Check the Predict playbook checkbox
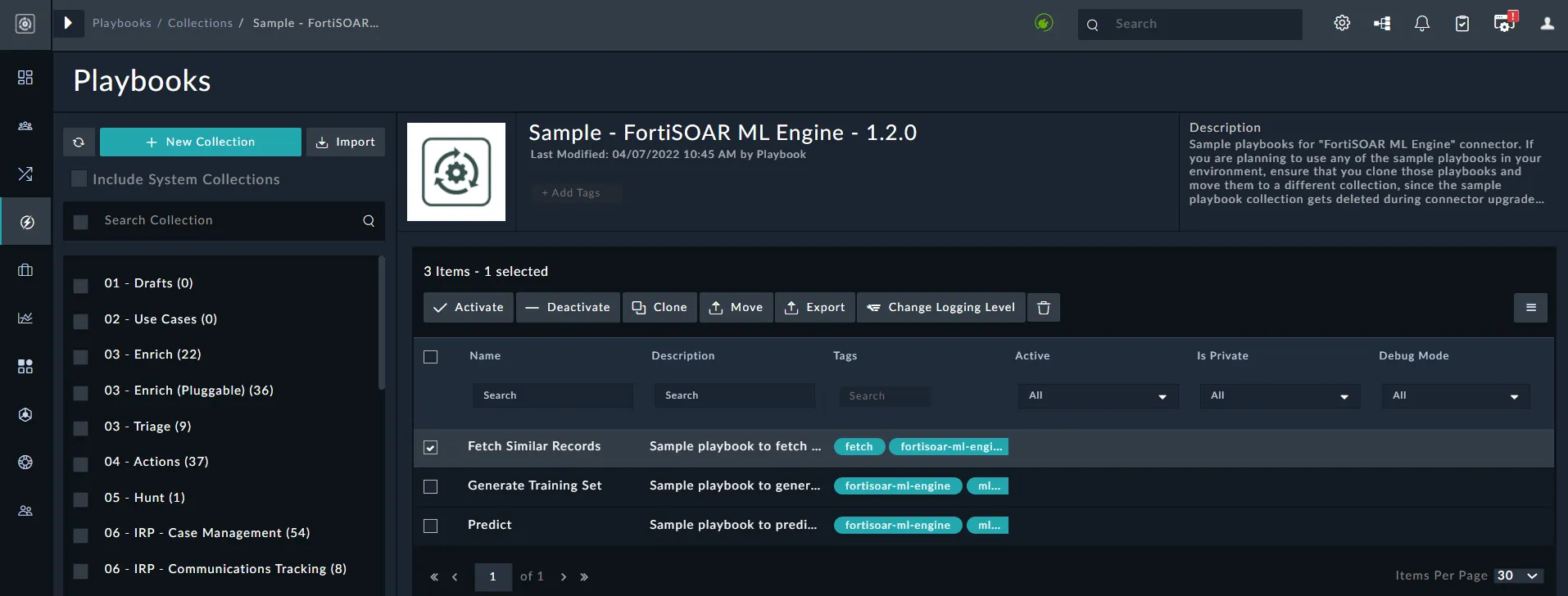Screen dimensions: 1568x596 (x=431, y=526)
